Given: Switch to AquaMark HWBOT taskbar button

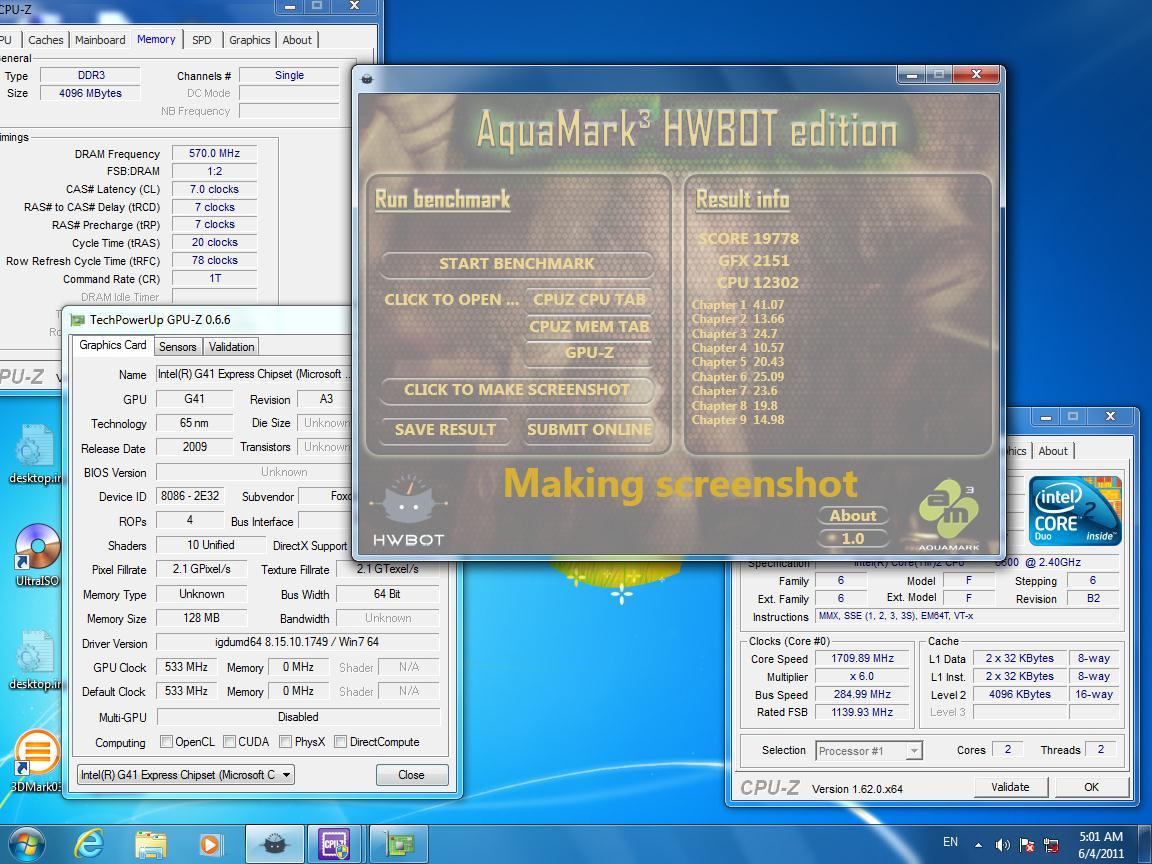Looking at the screenshot, I should (x=275, y=844).
